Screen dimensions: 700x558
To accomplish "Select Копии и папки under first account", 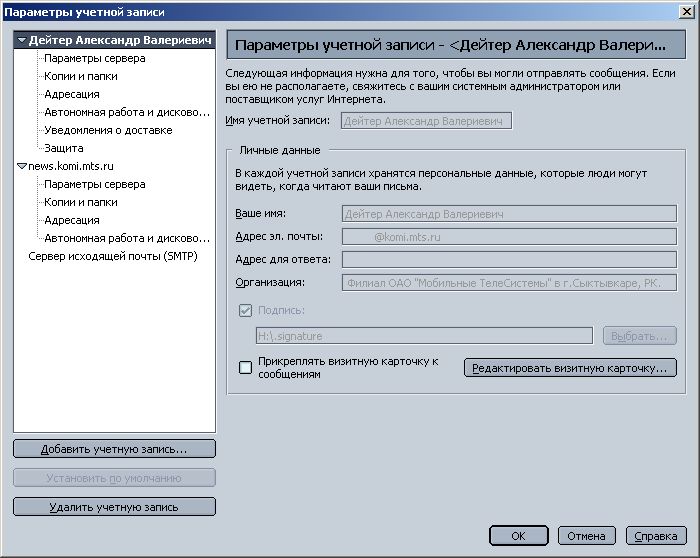I will click(x=80, y=76).
